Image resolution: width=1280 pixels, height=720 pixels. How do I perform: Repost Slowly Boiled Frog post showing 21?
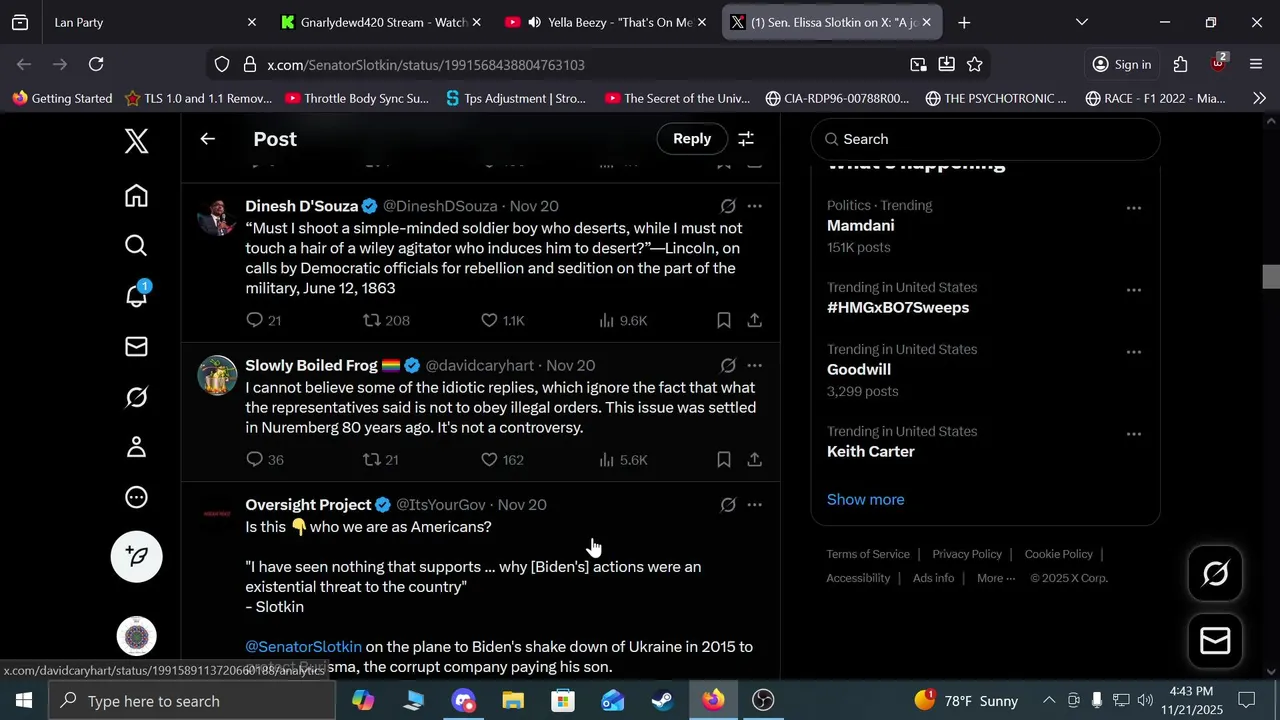coord(381,460)
